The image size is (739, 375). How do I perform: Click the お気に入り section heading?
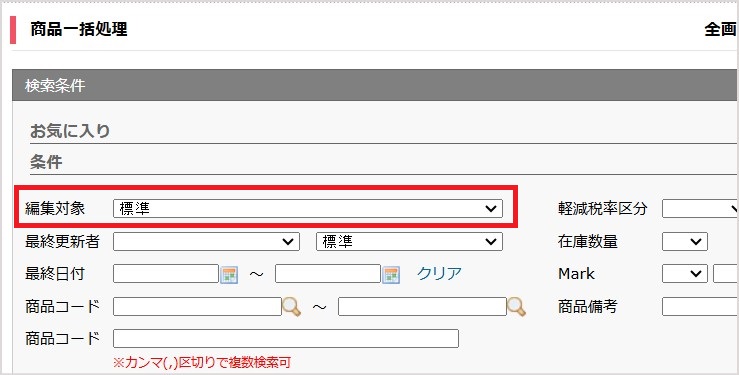coord(70,130)
